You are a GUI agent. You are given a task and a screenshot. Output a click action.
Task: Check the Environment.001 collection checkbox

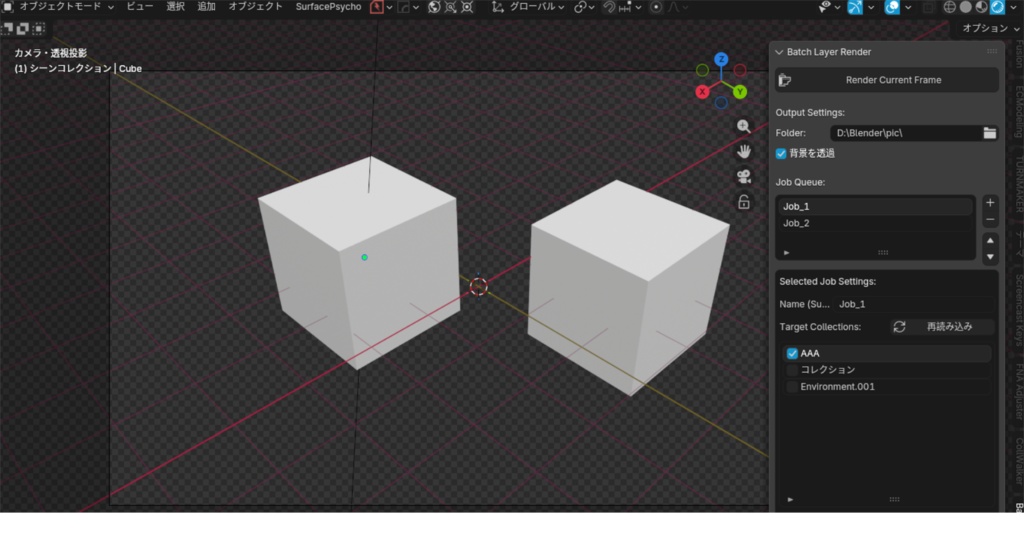(792, 387)
